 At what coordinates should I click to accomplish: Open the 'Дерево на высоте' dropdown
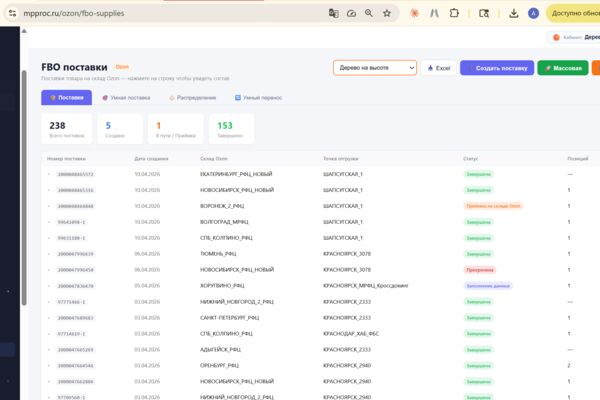(x=375, y=68)
